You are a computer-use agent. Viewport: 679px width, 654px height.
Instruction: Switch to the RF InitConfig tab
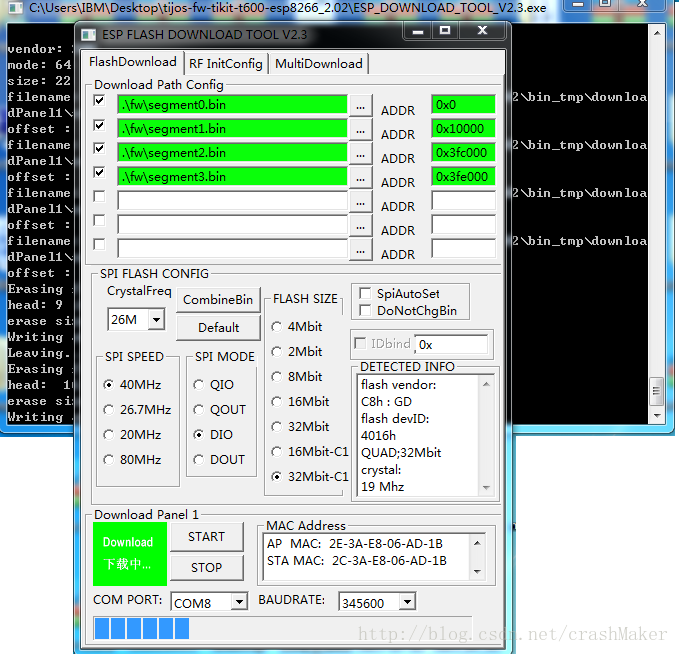(226, 64)
